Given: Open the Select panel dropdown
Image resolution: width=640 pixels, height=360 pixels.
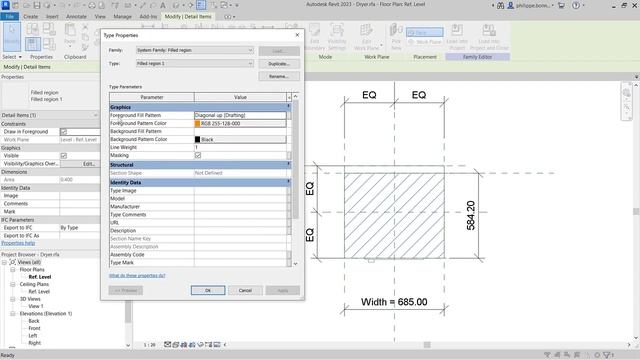Looking at the screenshot, I should tap(12, 57).
